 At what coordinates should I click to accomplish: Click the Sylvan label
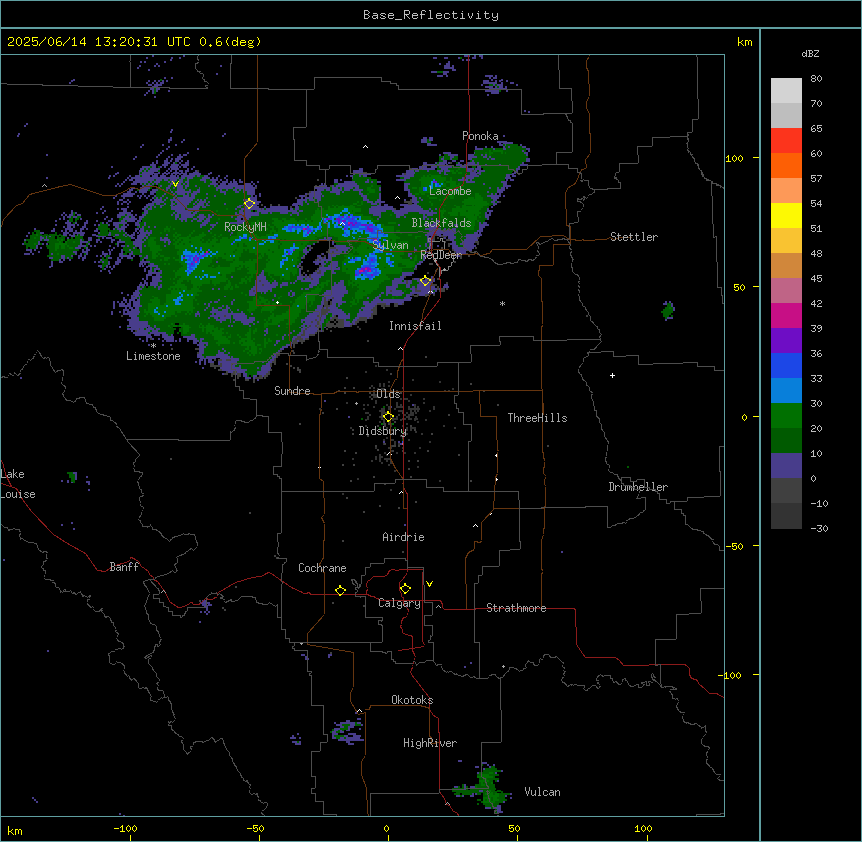(x=390, y=245)
